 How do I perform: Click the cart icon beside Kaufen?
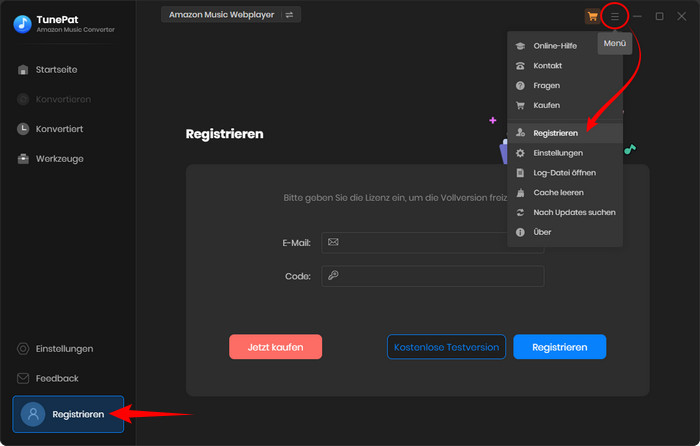[x=520, y=105]
